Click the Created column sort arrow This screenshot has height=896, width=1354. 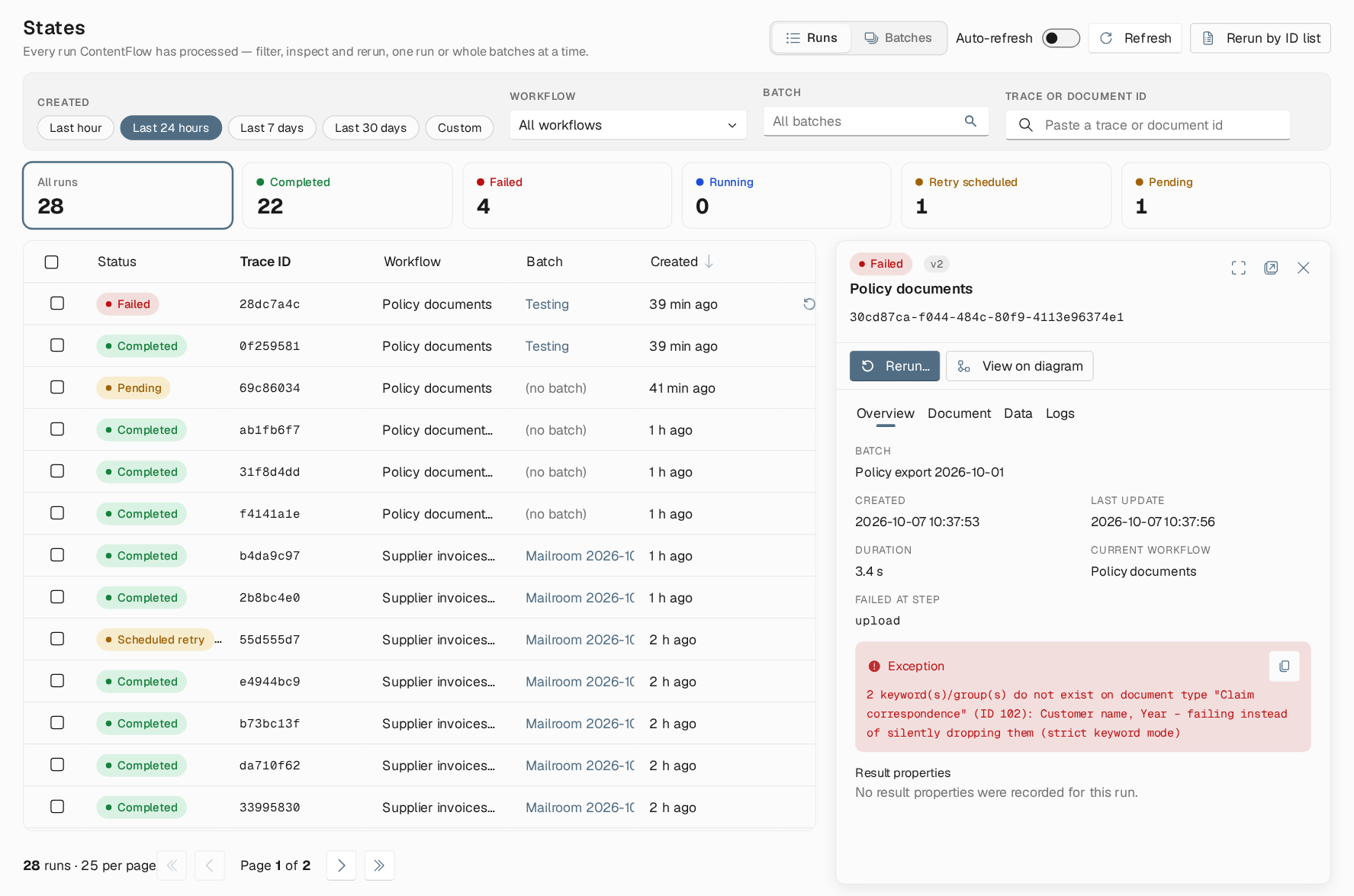pyautogui.click(x=709, y=262)
